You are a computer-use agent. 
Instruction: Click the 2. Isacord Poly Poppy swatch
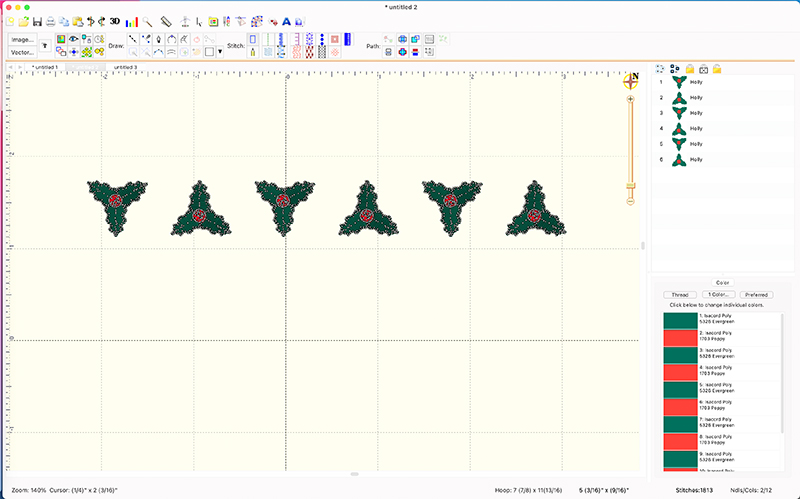click(680, 338)
